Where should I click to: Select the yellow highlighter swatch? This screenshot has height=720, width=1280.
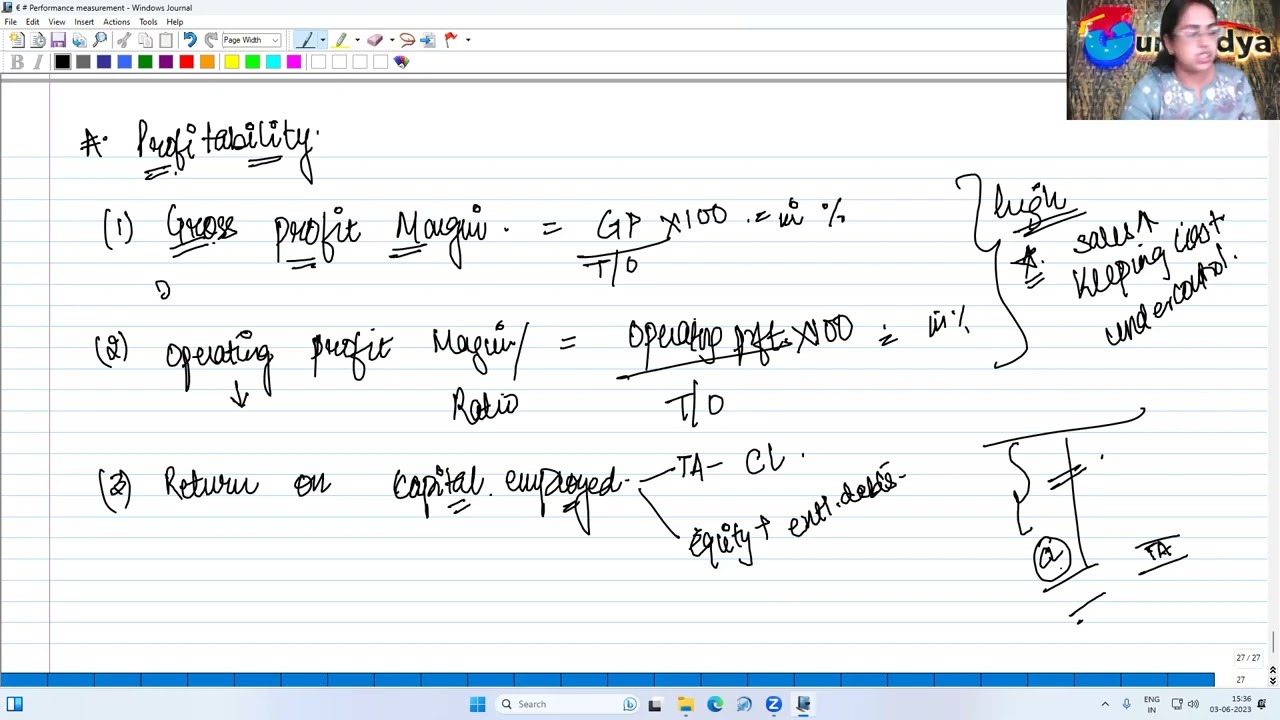231,62
